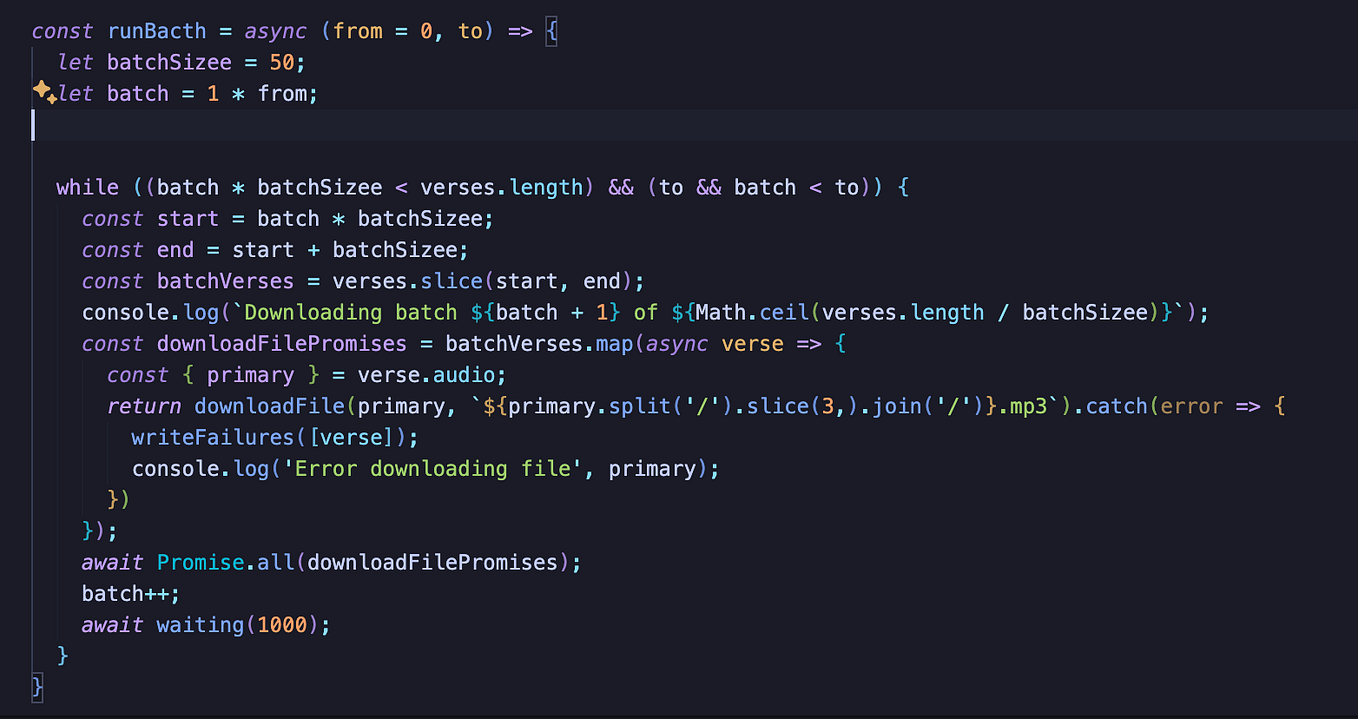Select the verse.audio property access
The image size is (1358, 719).
[x=428, y=374]
